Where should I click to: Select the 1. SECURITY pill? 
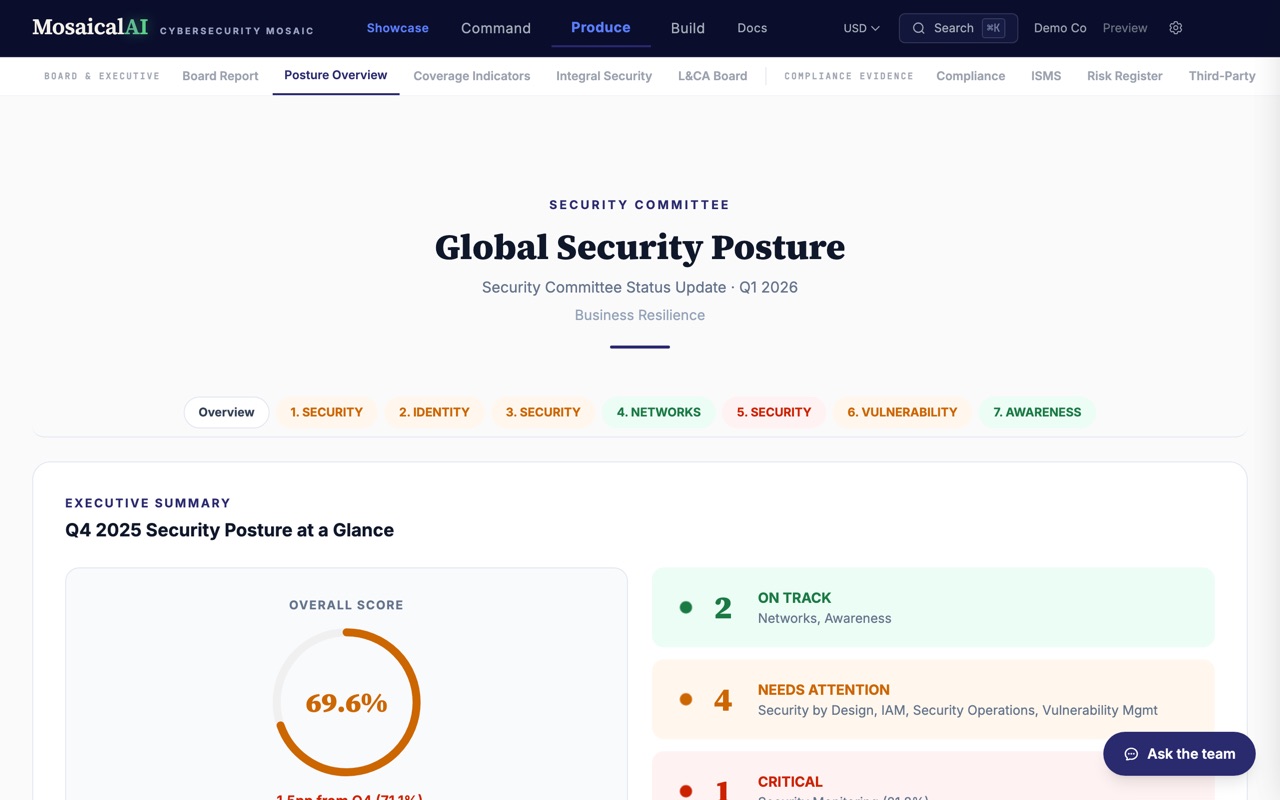tap(326, 412)
